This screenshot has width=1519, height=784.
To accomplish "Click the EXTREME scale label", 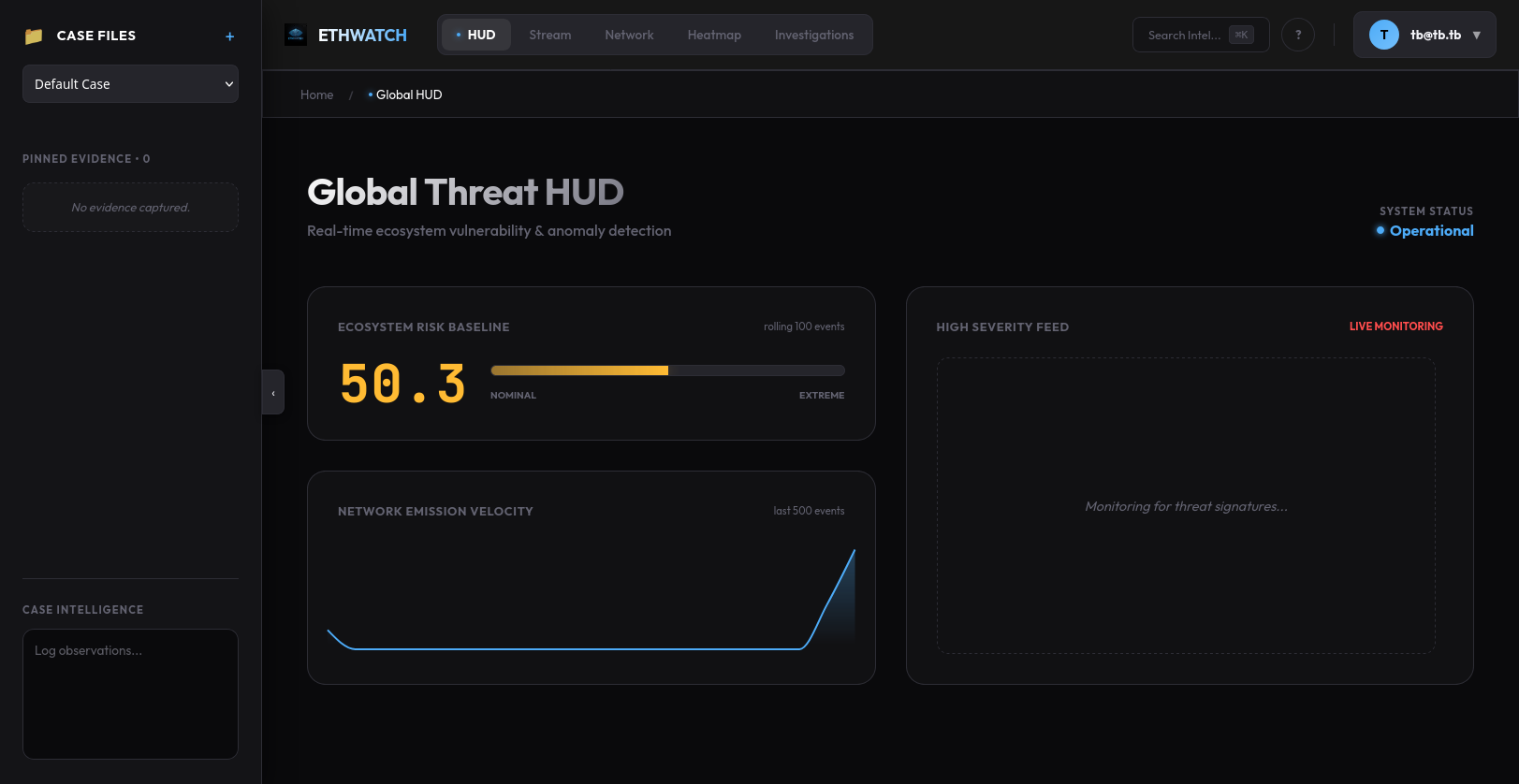I will 822,396.
